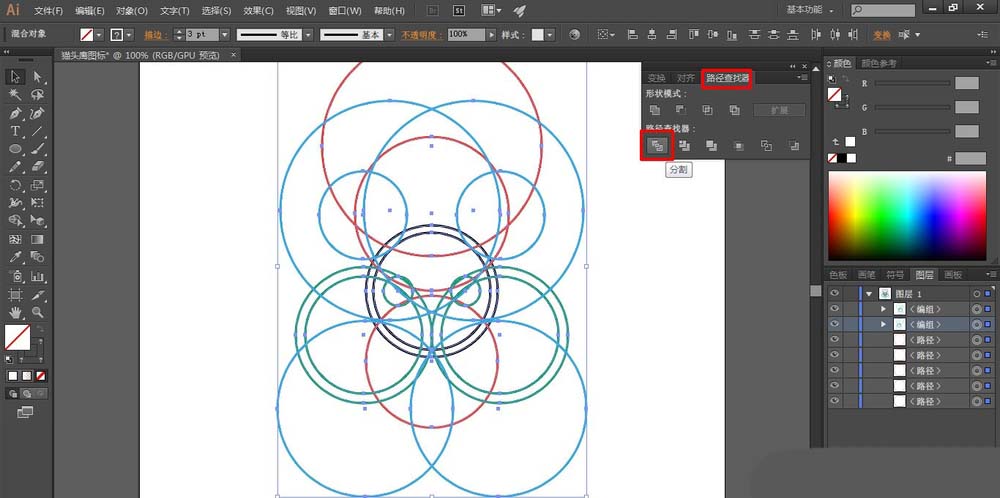Viewport: 1000px width, 498px height.
Task: Pick a color from the RGB spectrum
Action: pyautogui.click(x=907, y=216)
